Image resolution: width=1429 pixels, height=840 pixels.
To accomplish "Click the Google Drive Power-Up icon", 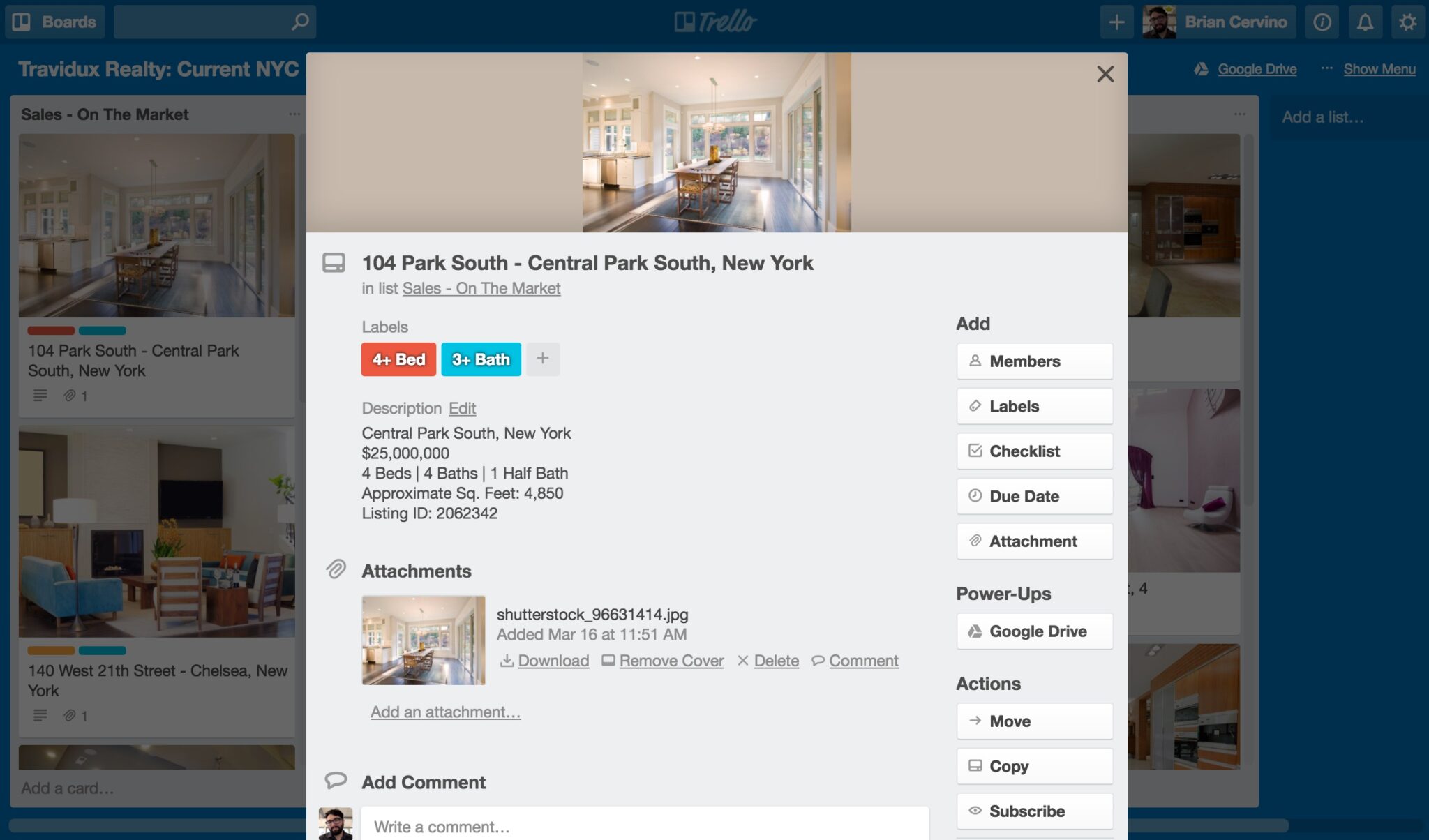I will pos(975,630).
